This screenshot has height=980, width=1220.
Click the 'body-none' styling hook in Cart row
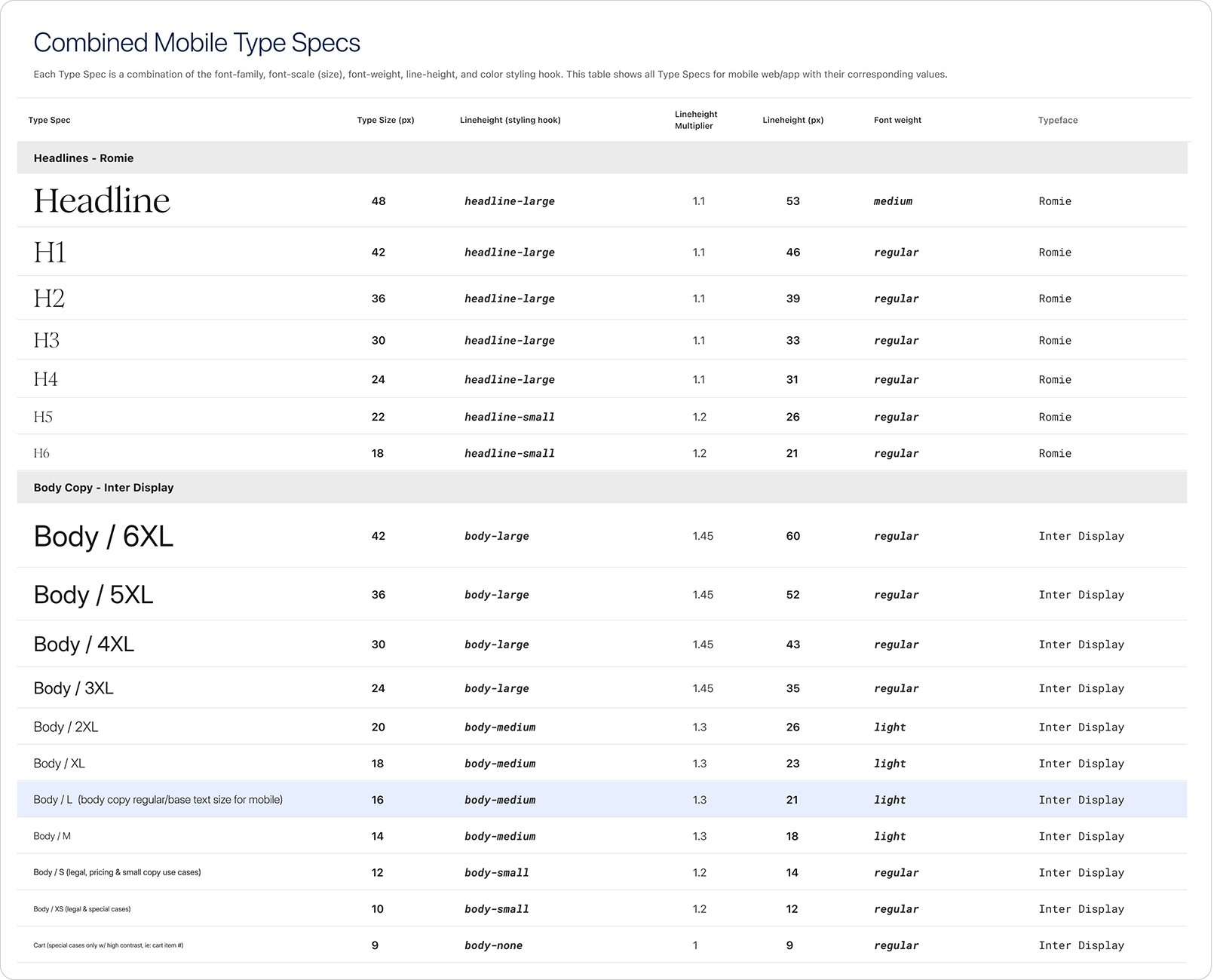(493, 946)
